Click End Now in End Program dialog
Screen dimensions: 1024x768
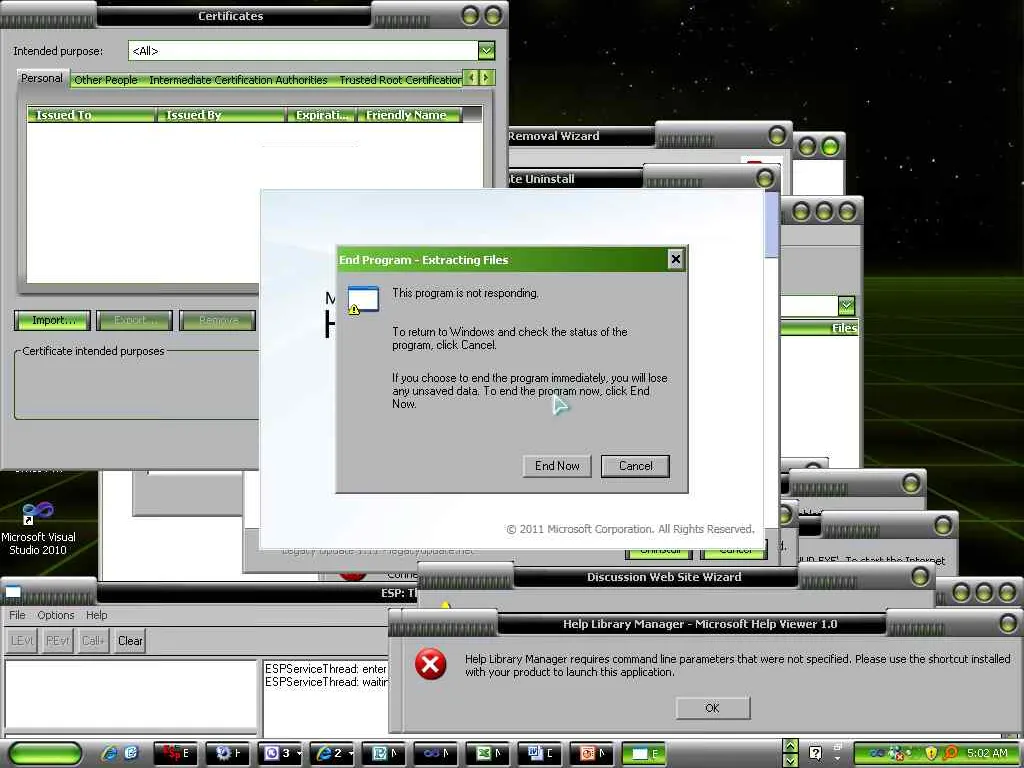557,466
